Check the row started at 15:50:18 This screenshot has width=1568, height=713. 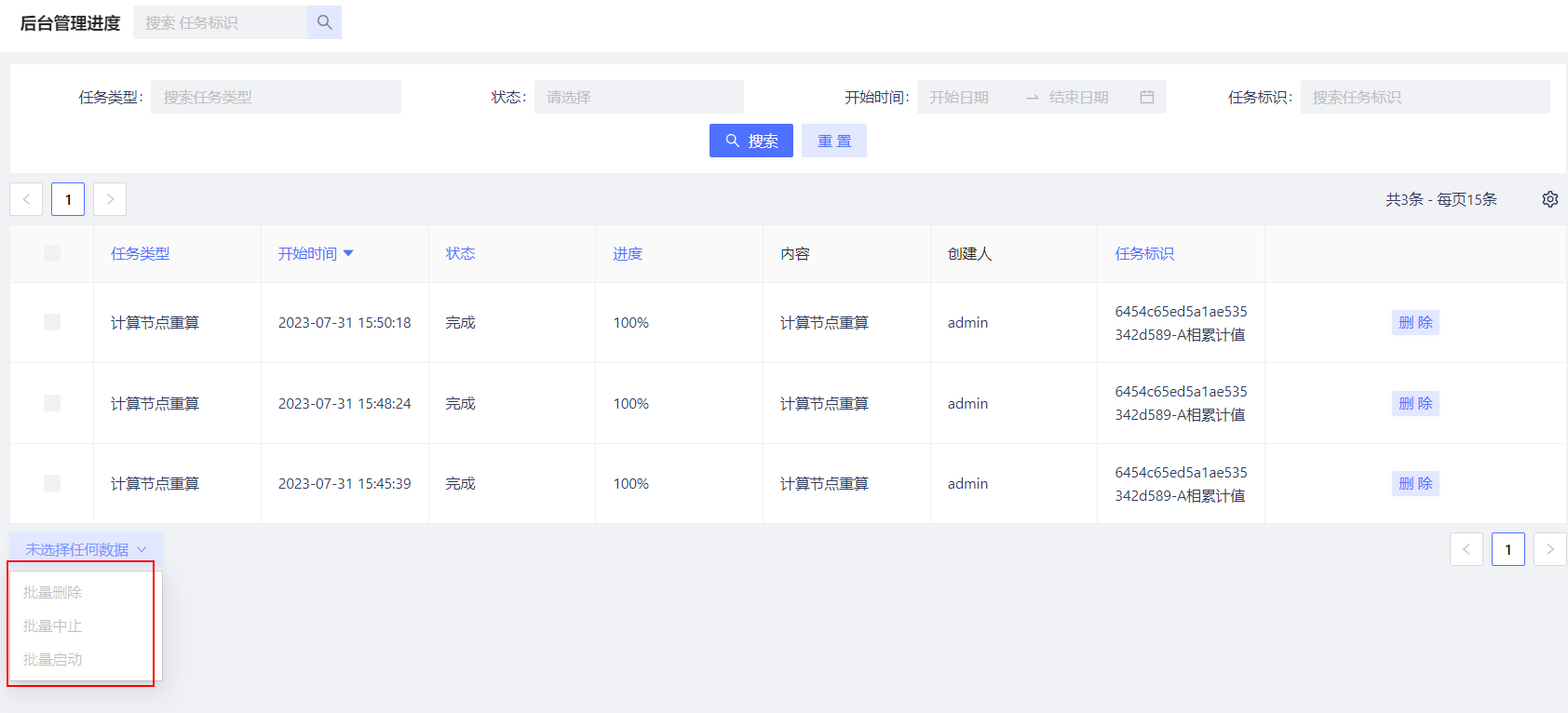pyautogui.click(x=52, y=322)
